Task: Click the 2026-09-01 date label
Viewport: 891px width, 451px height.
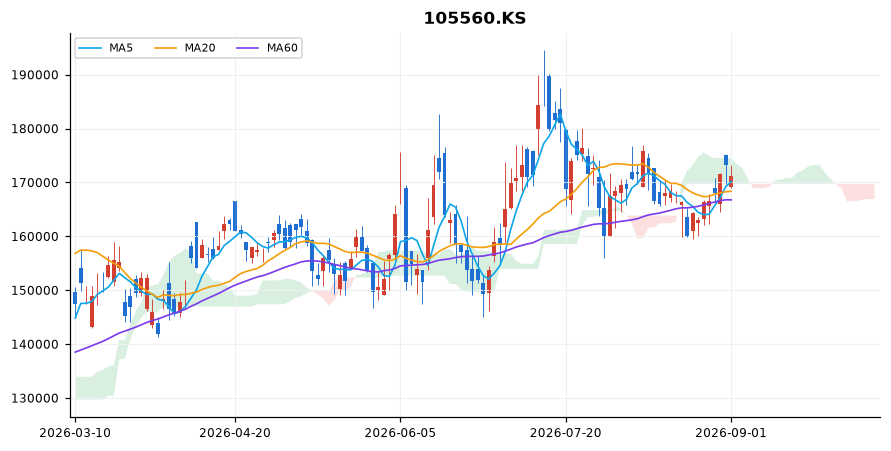Action: pyautogui.click(x=731, y=433)
